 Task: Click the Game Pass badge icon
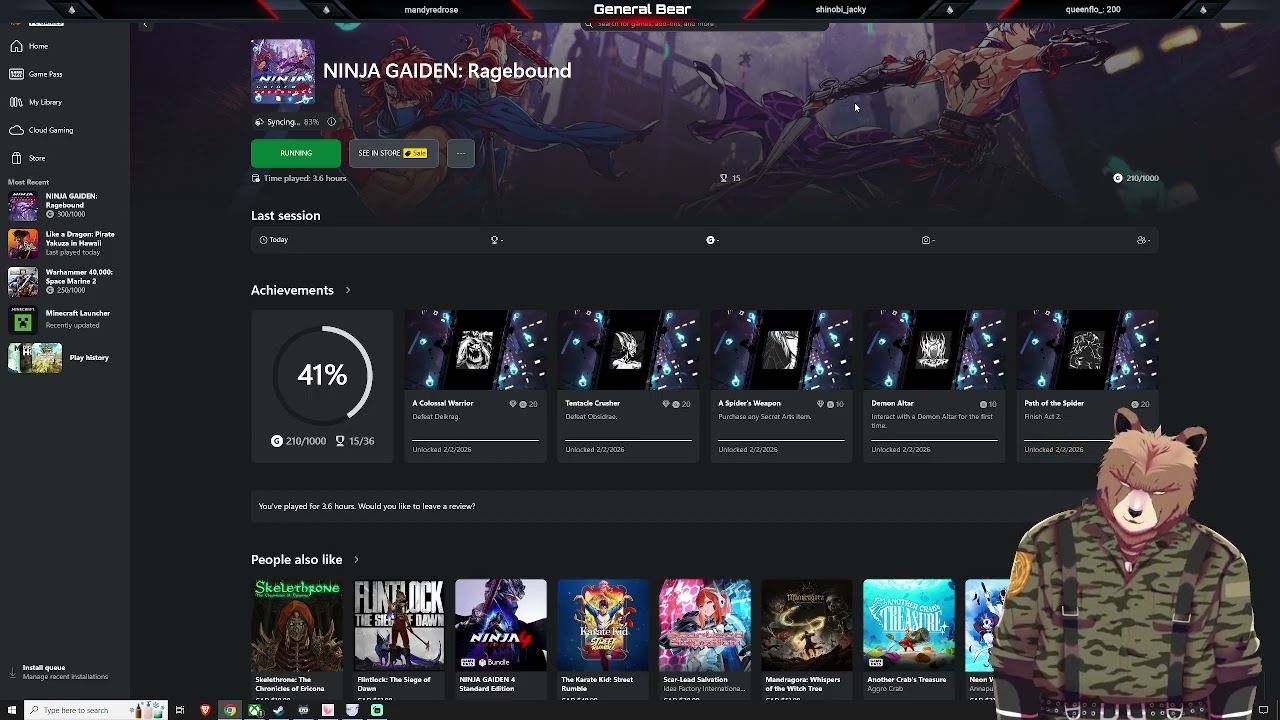pos(16,74)
